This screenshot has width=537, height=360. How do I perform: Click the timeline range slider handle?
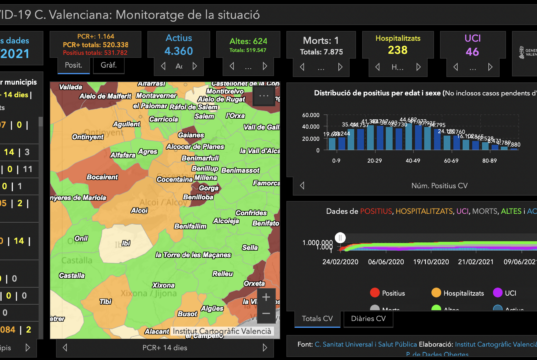click(x=340, y=238)
